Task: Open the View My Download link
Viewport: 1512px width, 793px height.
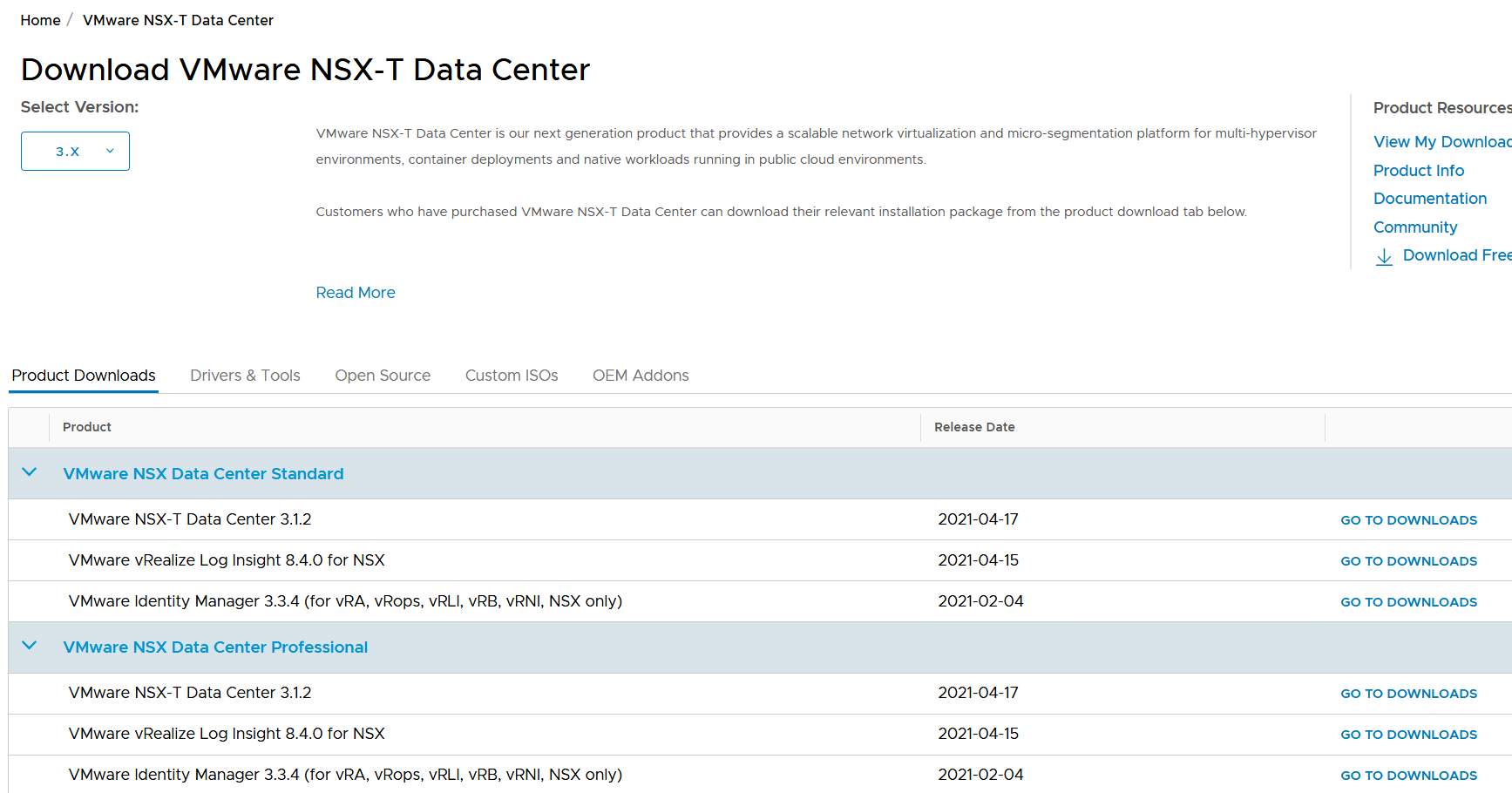Action: pyautogui.click(x=1442, y=142)
